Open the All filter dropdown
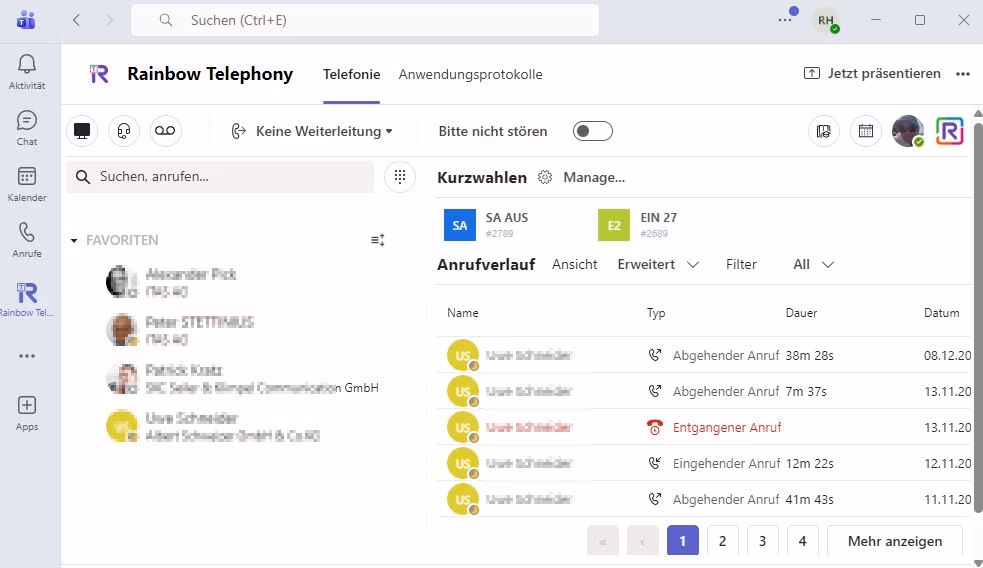983x568 pixels. pyautogui.click(x=813, y=265)
